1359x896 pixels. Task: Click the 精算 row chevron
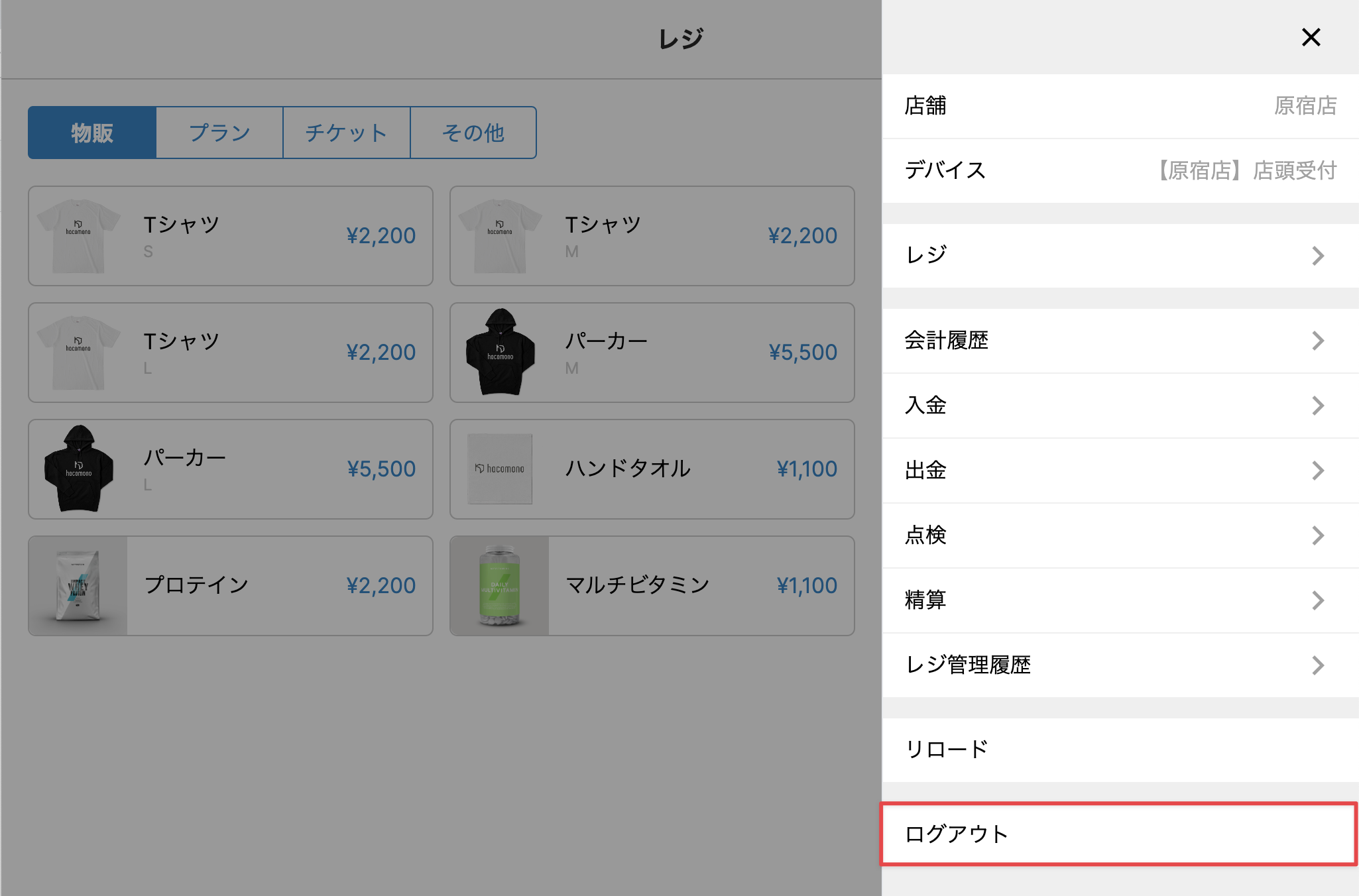tap(1317, 600)
